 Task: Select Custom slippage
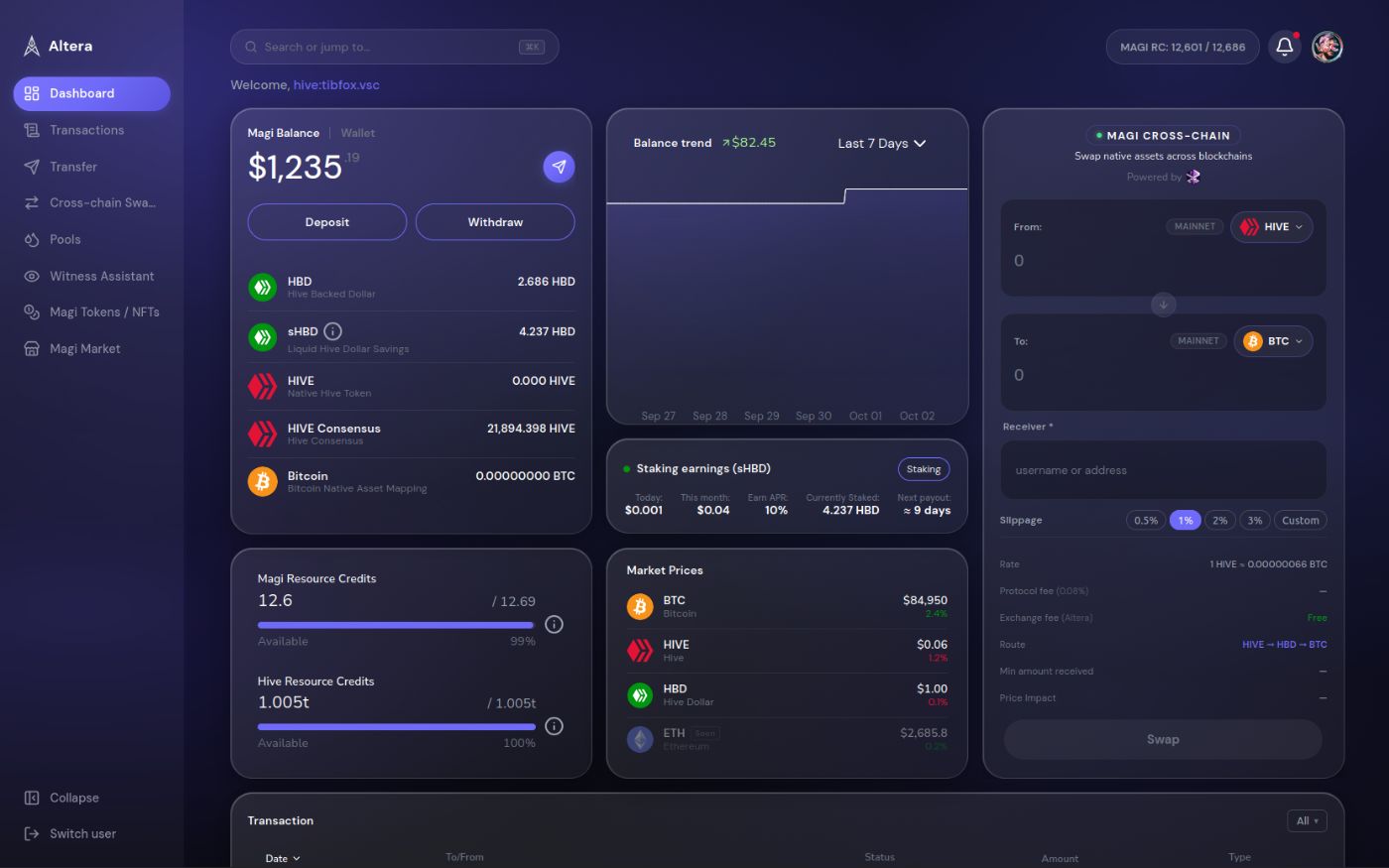pos(1301,520)
